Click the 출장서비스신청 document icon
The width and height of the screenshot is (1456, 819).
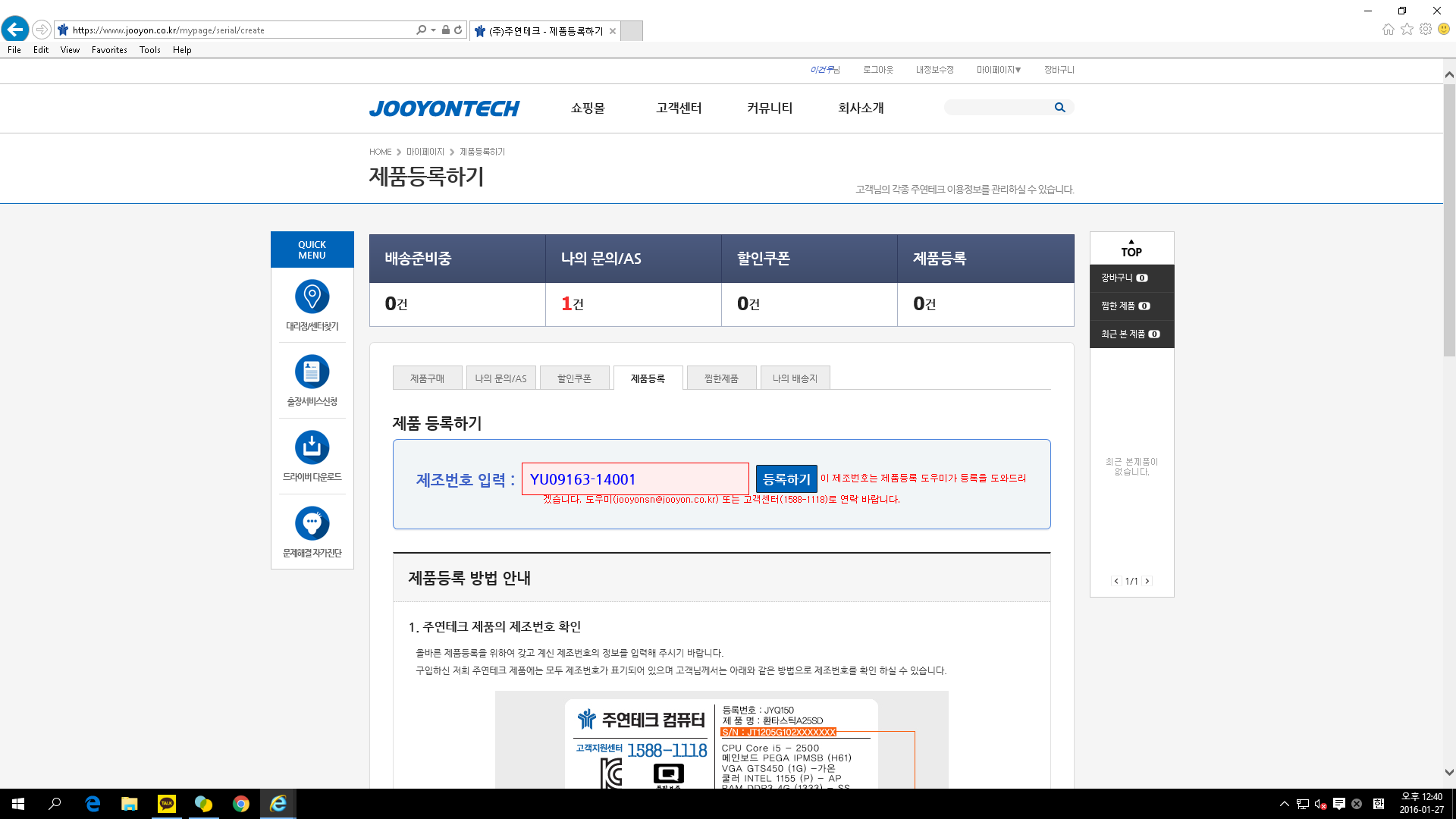[x=312, y=372]
